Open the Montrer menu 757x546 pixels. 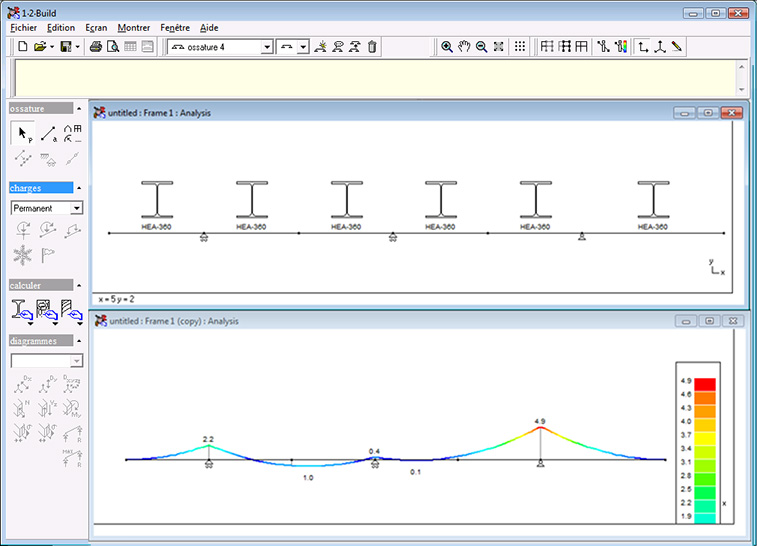click(134, 28)
